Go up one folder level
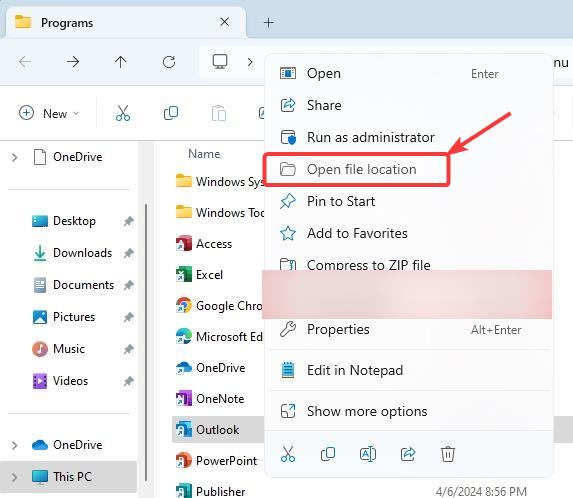This screenshot has width=573, height=498. click(x=121, y=62)
